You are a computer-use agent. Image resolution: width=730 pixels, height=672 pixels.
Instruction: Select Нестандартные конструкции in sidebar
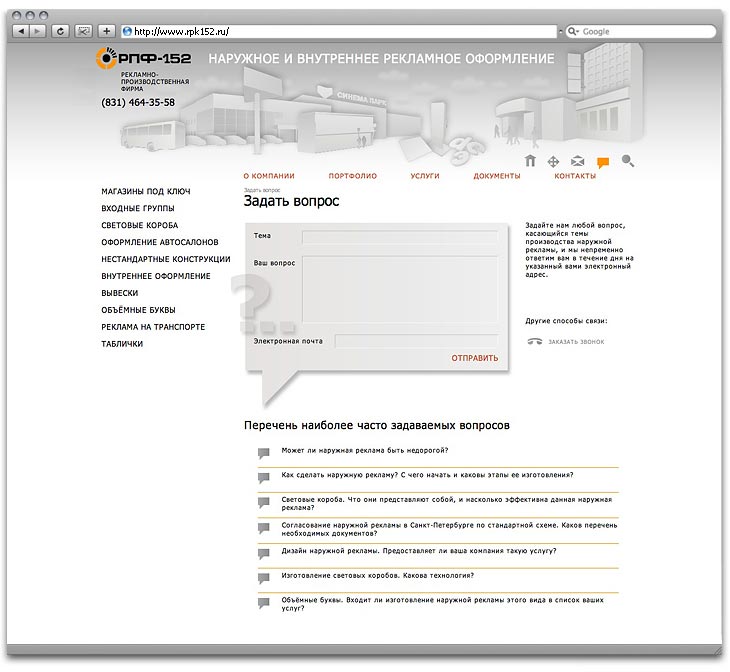[166, 259]
